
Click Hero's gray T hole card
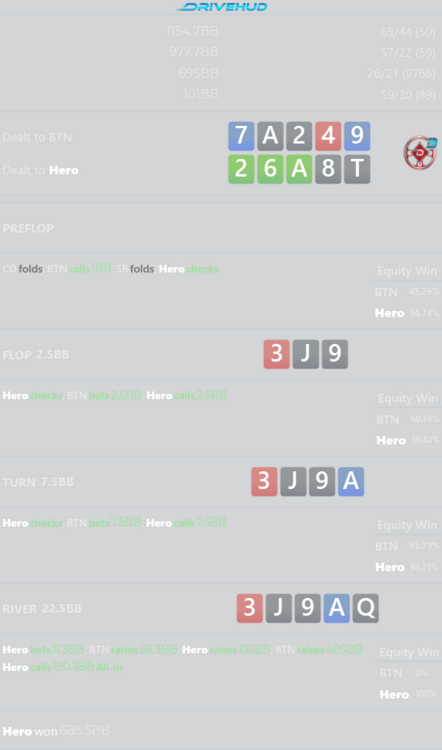tap(357, 169)
